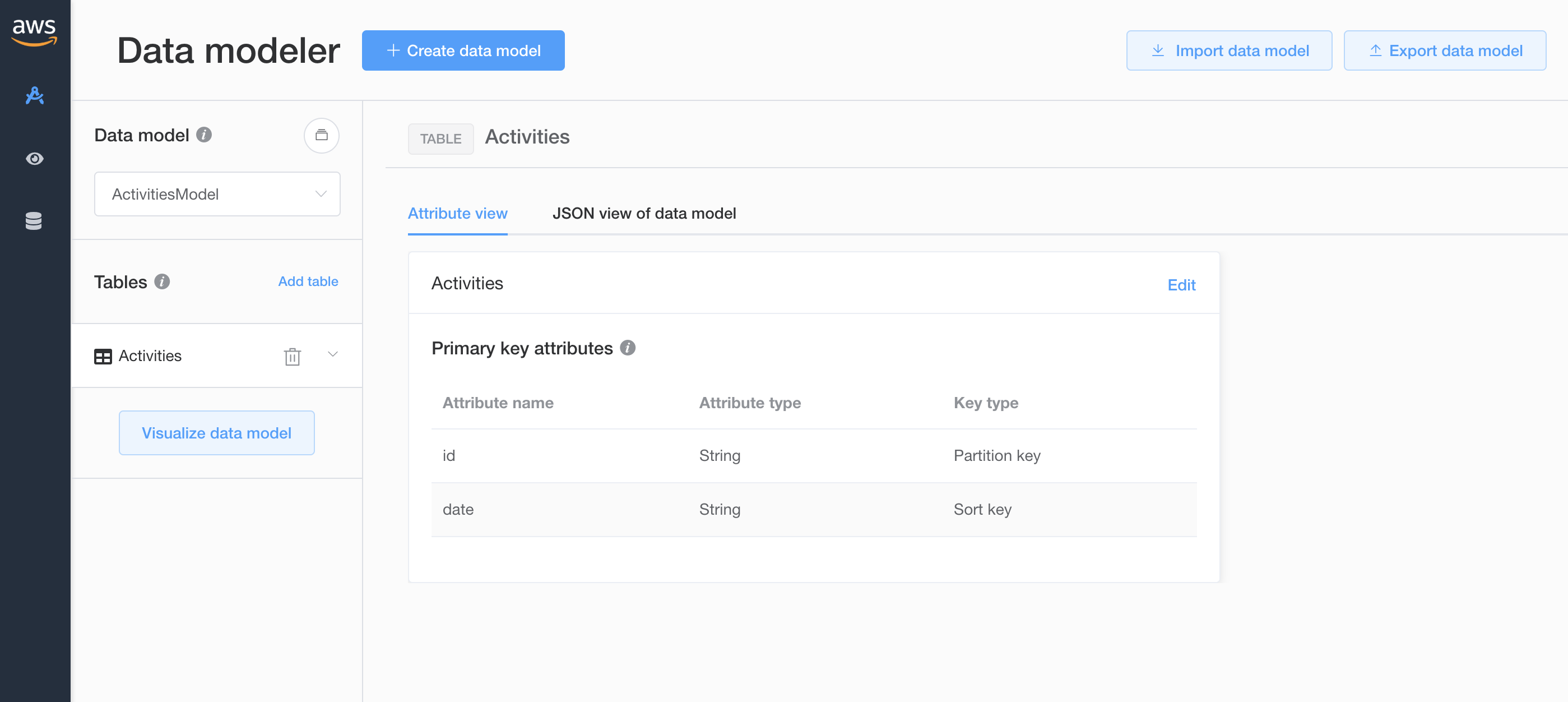Open the Data modeler compass icon

[35, 95]
